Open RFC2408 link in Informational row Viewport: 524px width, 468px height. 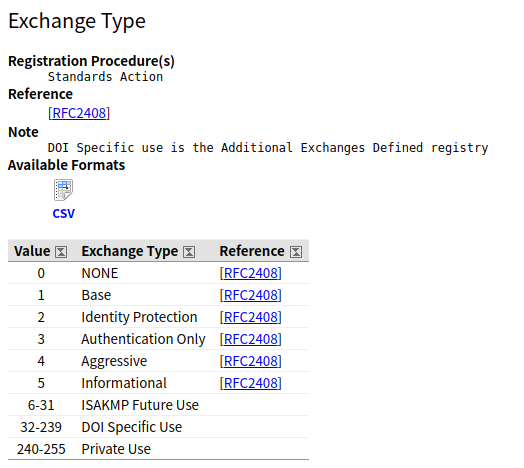251,383
